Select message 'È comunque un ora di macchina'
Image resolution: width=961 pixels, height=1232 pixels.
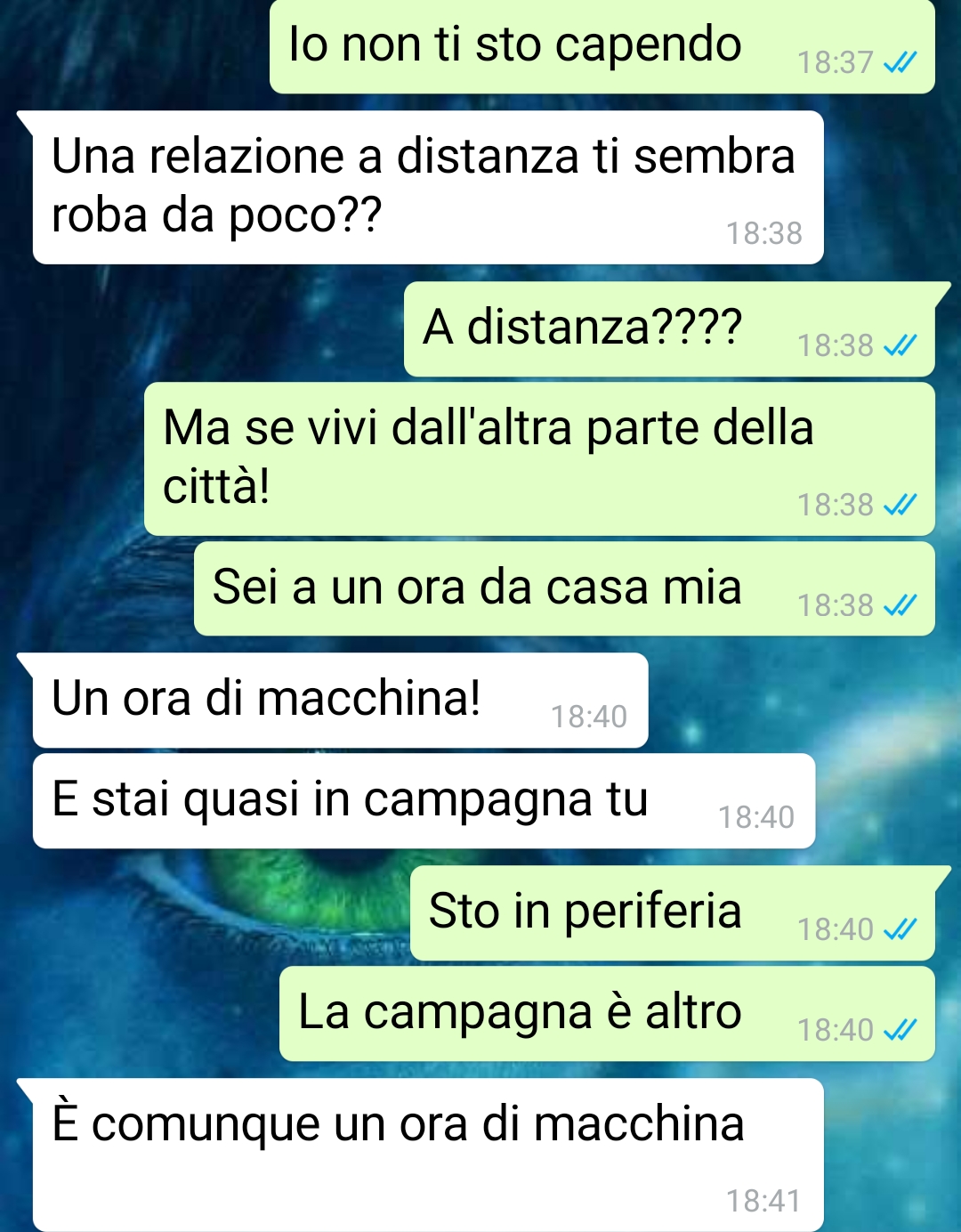[428, 1155]
